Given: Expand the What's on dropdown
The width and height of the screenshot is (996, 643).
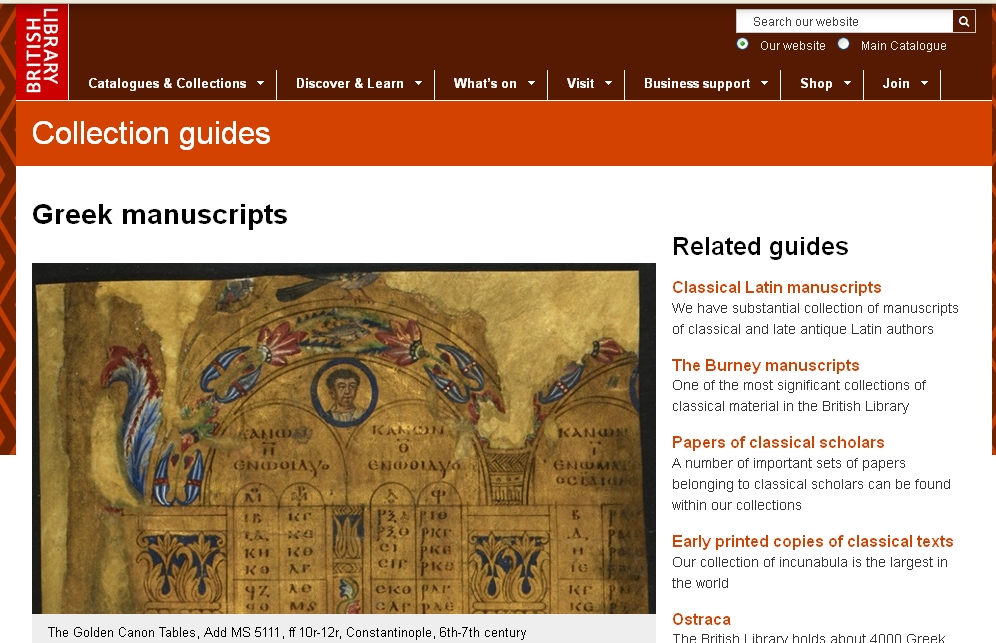Looking at the screenshot, I should pyautogui.click(x=491, y=84).
